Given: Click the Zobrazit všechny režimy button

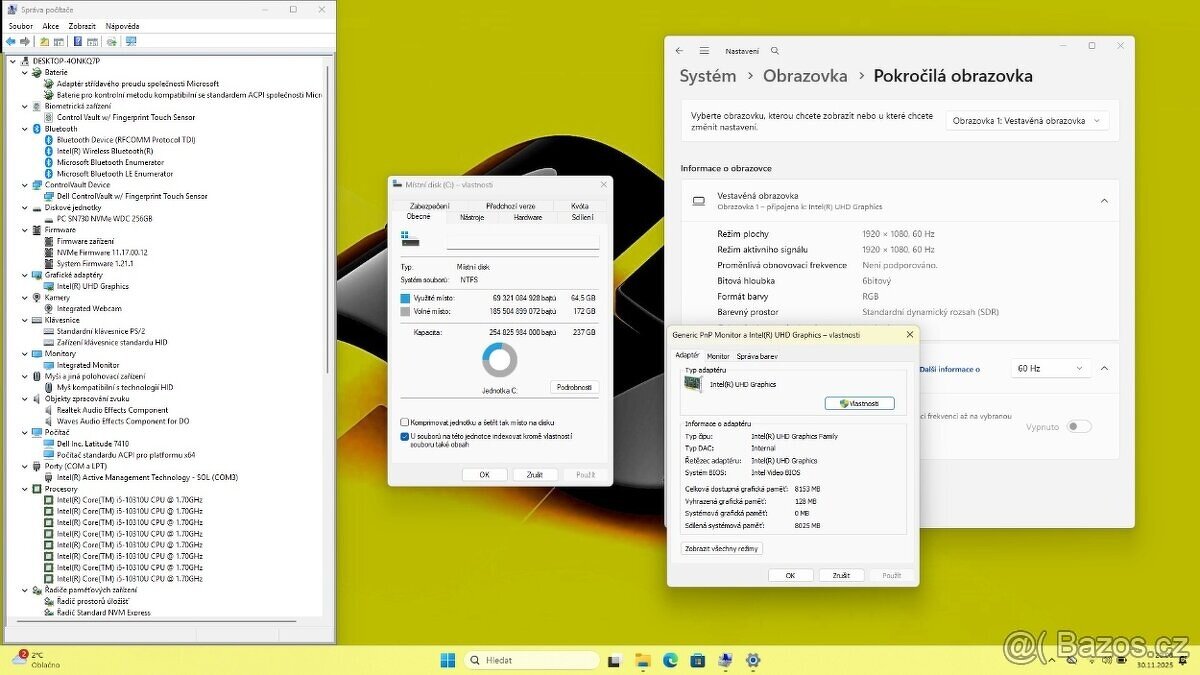Looking at the screenshot, I should (721, 548).
